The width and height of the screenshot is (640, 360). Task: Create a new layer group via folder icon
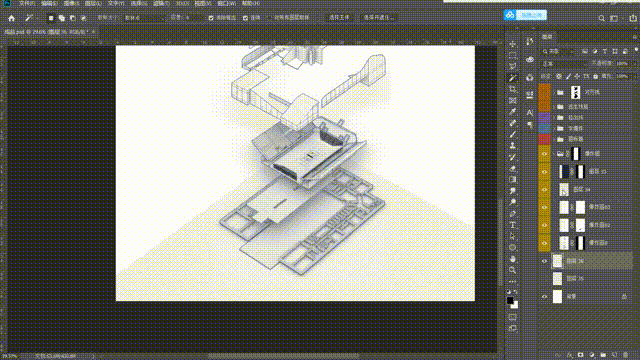coord(603,355)
